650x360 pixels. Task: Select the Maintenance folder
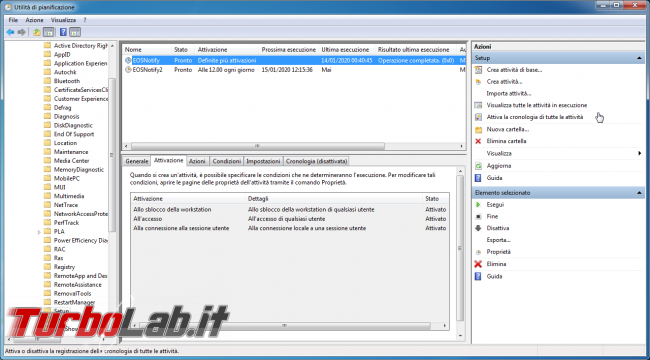71,152
